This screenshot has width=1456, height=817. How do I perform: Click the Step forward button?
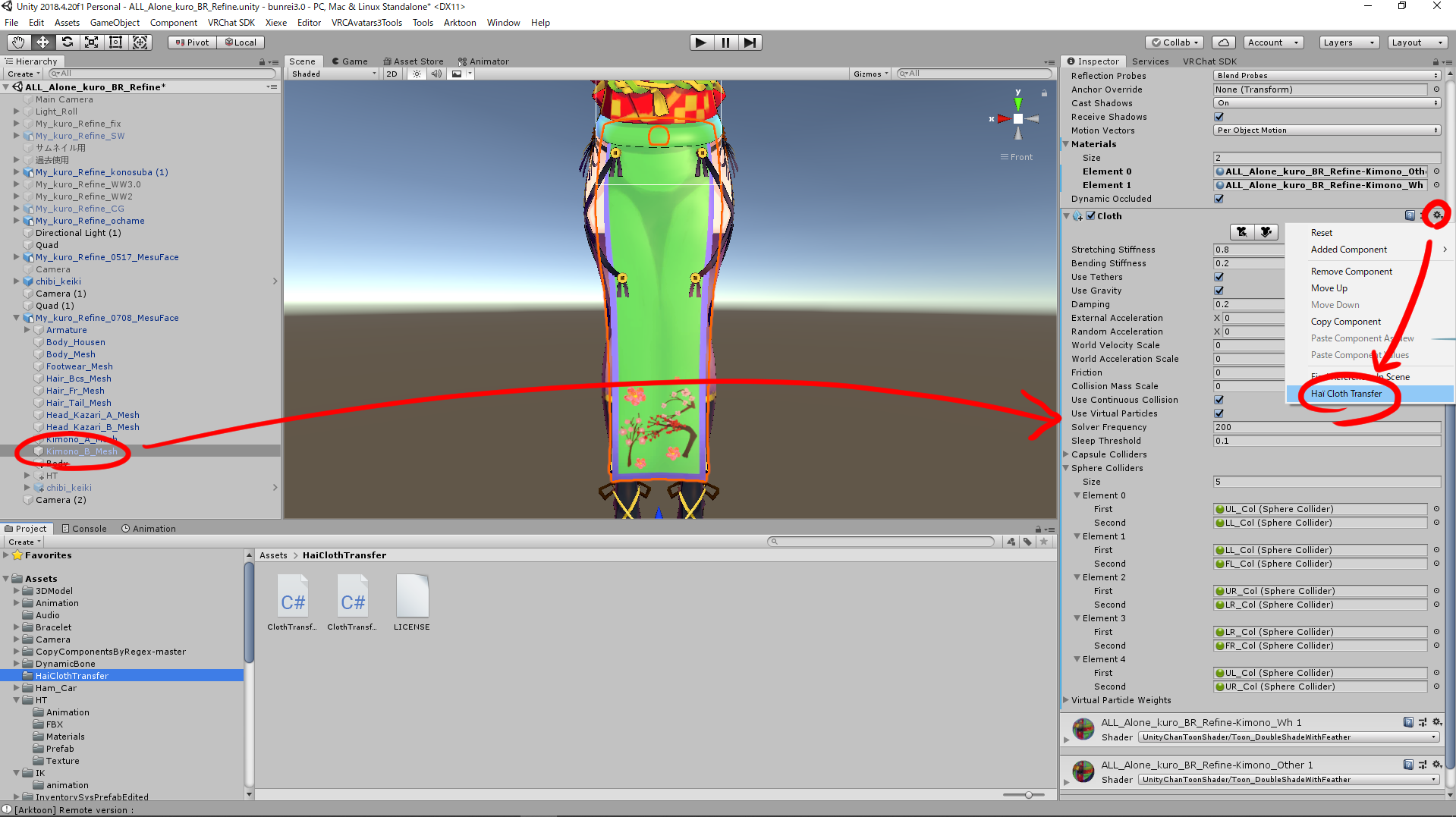coord(750,42)
